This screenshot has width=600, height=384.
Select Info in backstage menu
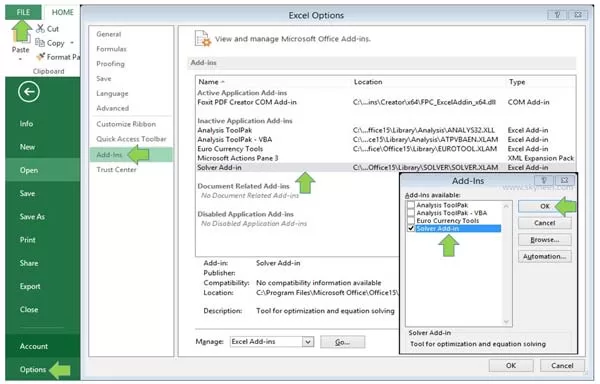pyautogui.click(x=42, y=124)
